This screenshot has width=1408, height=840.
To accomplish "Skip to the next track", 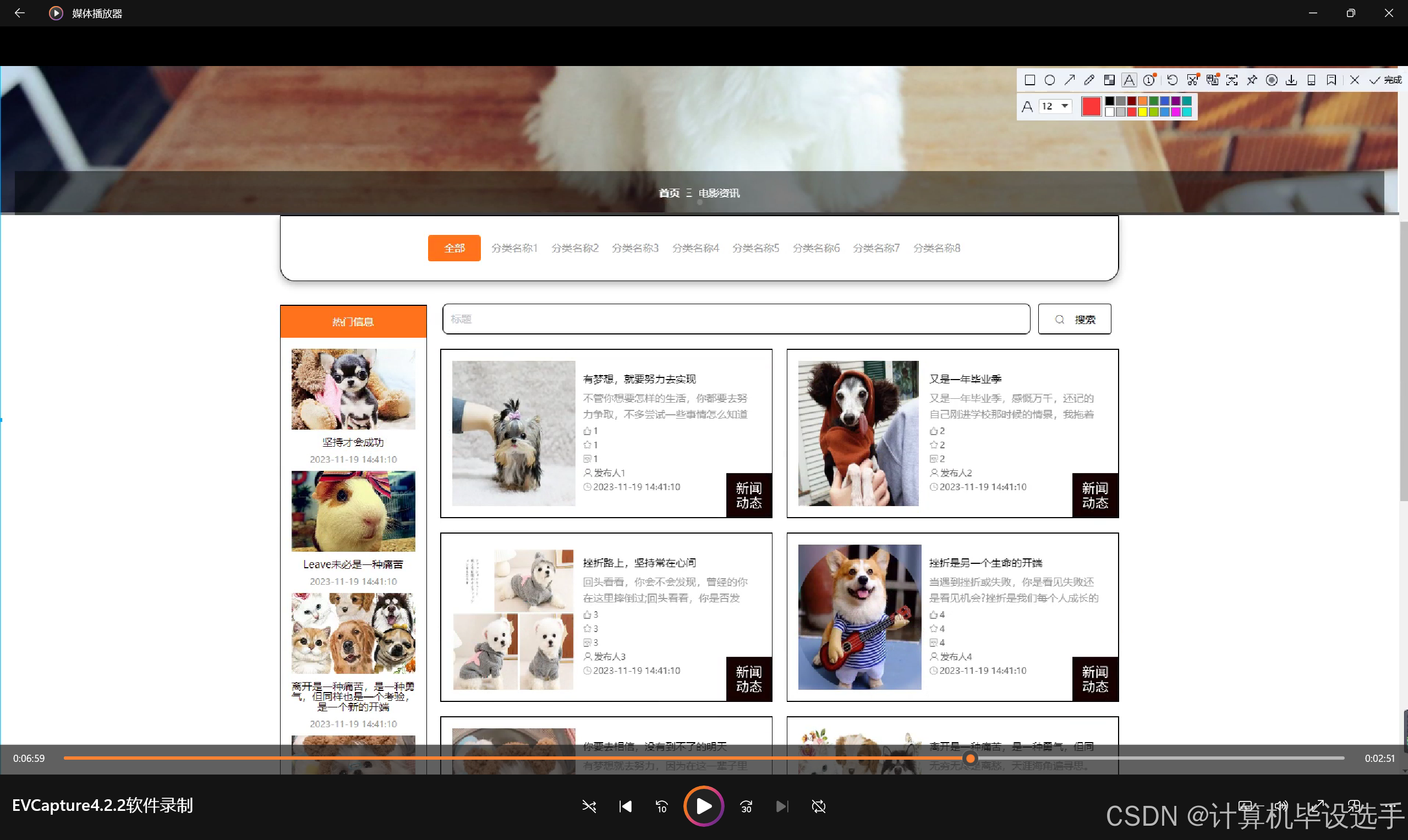I will coord(782,806).
